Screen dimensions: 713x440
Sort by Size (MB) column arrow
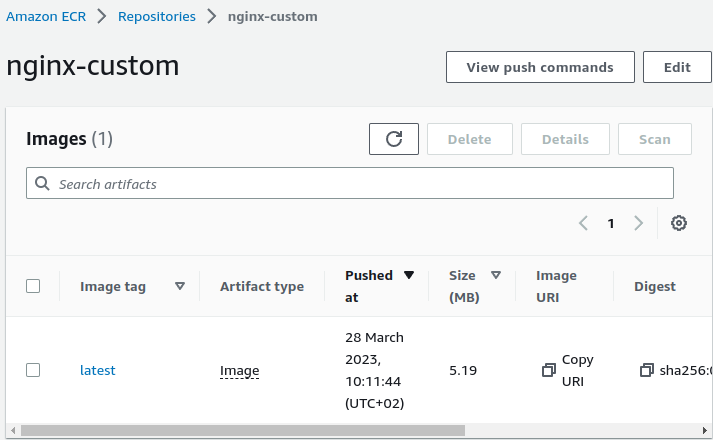(495, 275)
